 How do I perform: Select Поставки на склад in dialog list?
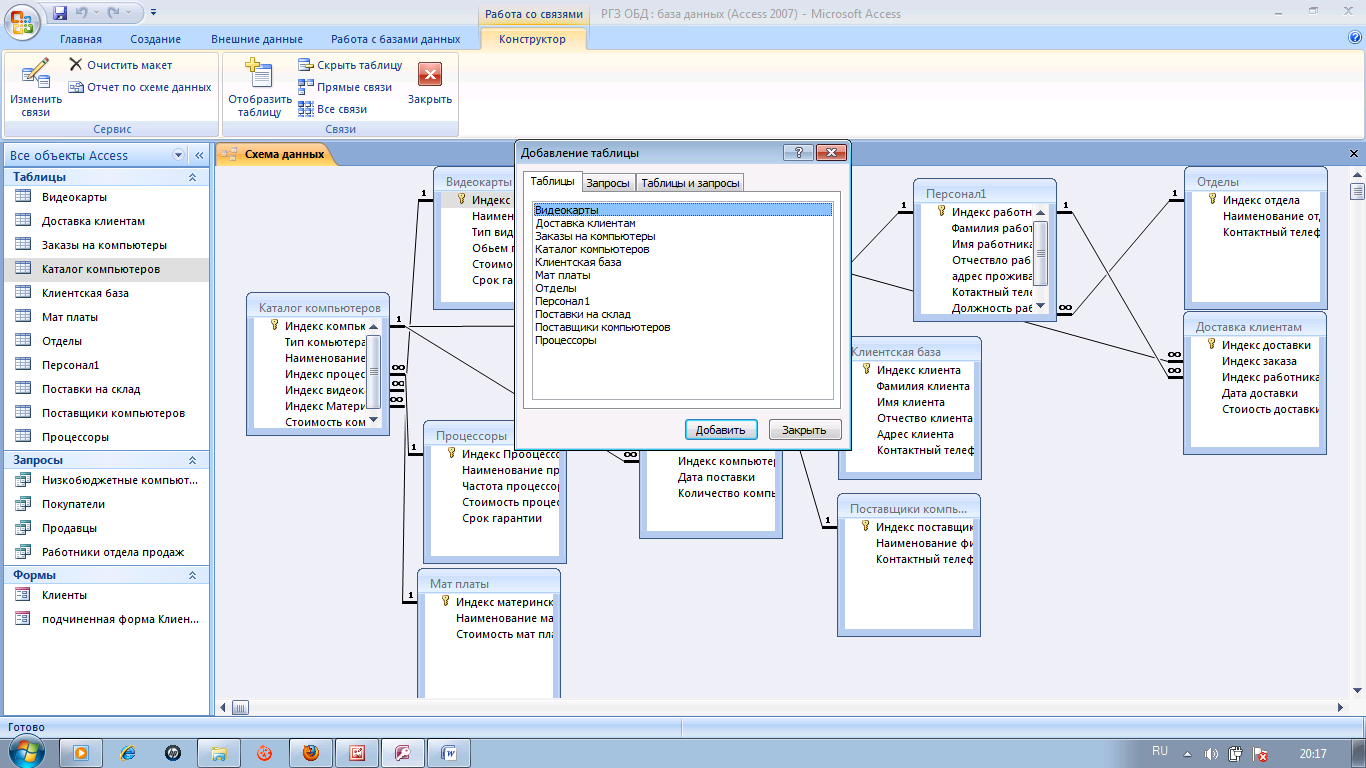[682, 314]
